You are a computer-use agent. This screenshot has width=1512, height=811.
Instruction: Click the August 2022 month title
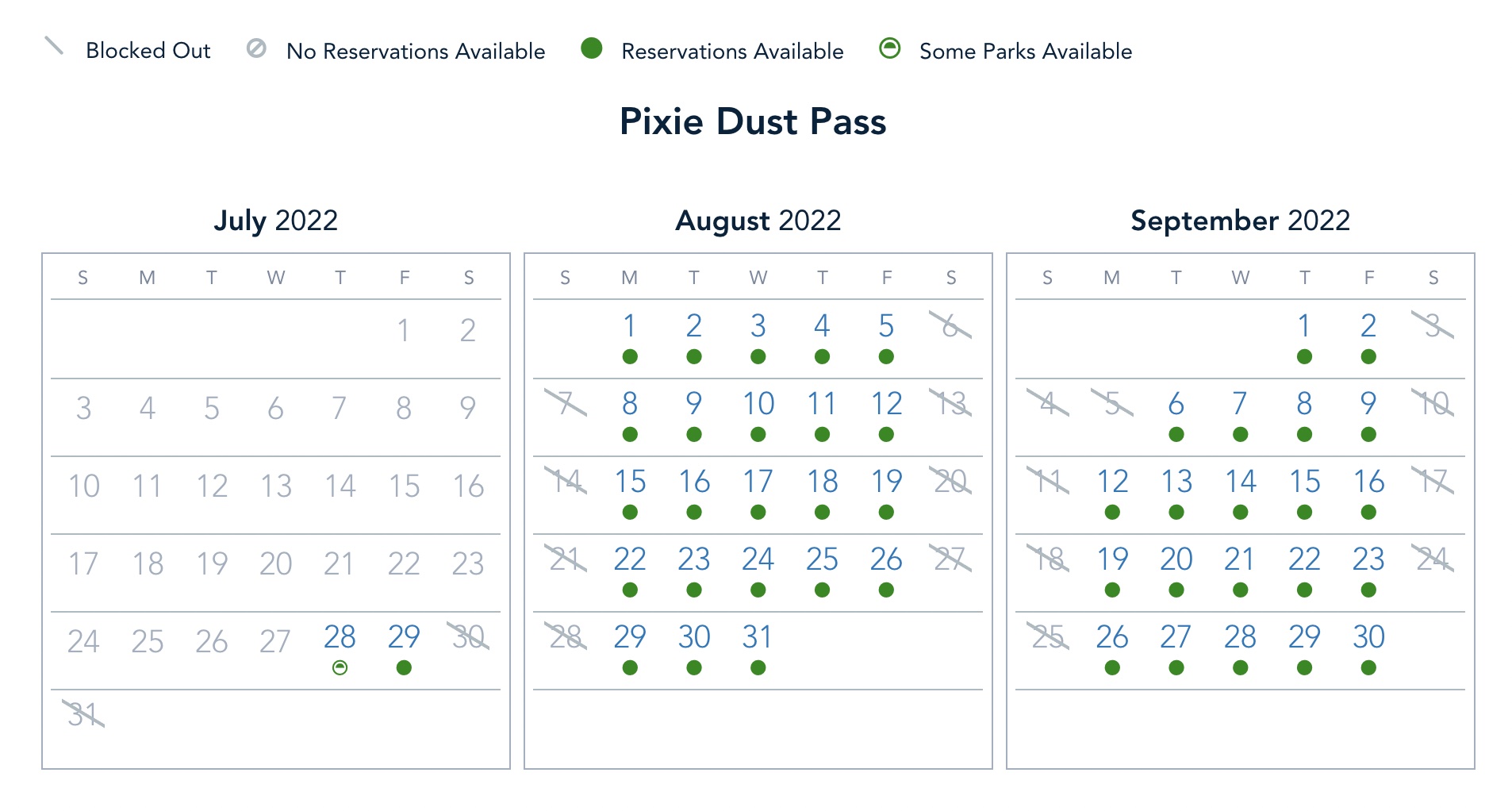click(x=758, y=221)
